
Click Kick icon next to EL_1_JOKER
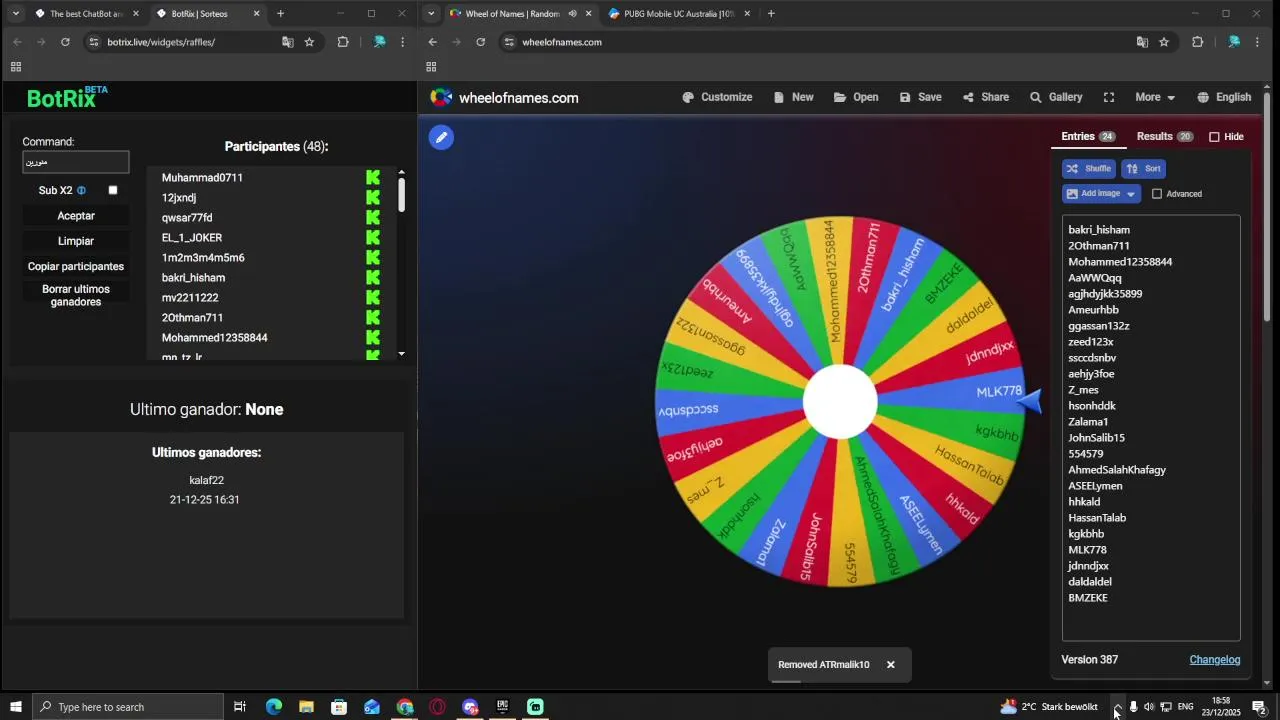coord(373,237)
